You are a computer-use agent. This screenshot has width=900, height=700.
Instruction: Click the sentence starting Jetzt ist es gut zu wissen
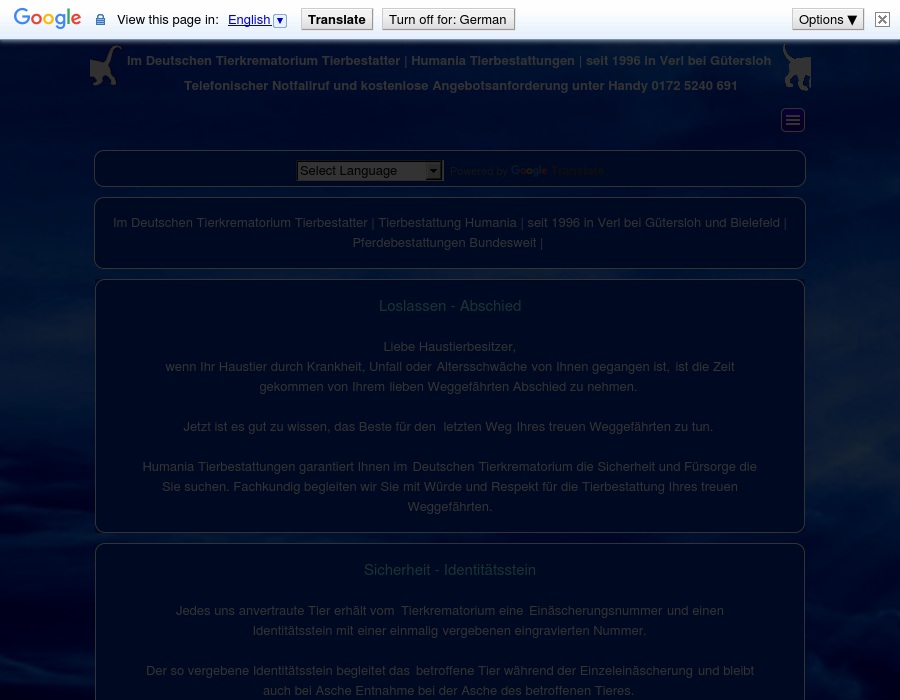pyautogui.click(x=448, y=427)
